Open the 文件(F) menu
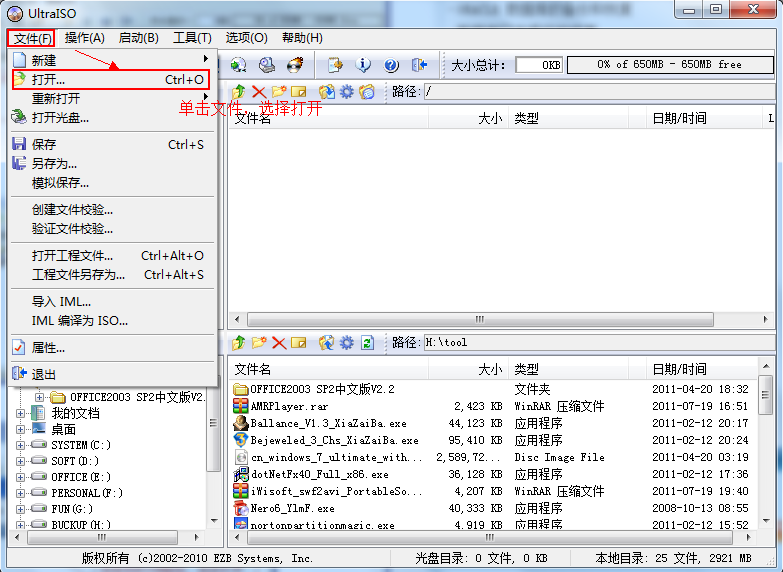The height and width of the screenshot is (572, 783). (x=32, y=38)
